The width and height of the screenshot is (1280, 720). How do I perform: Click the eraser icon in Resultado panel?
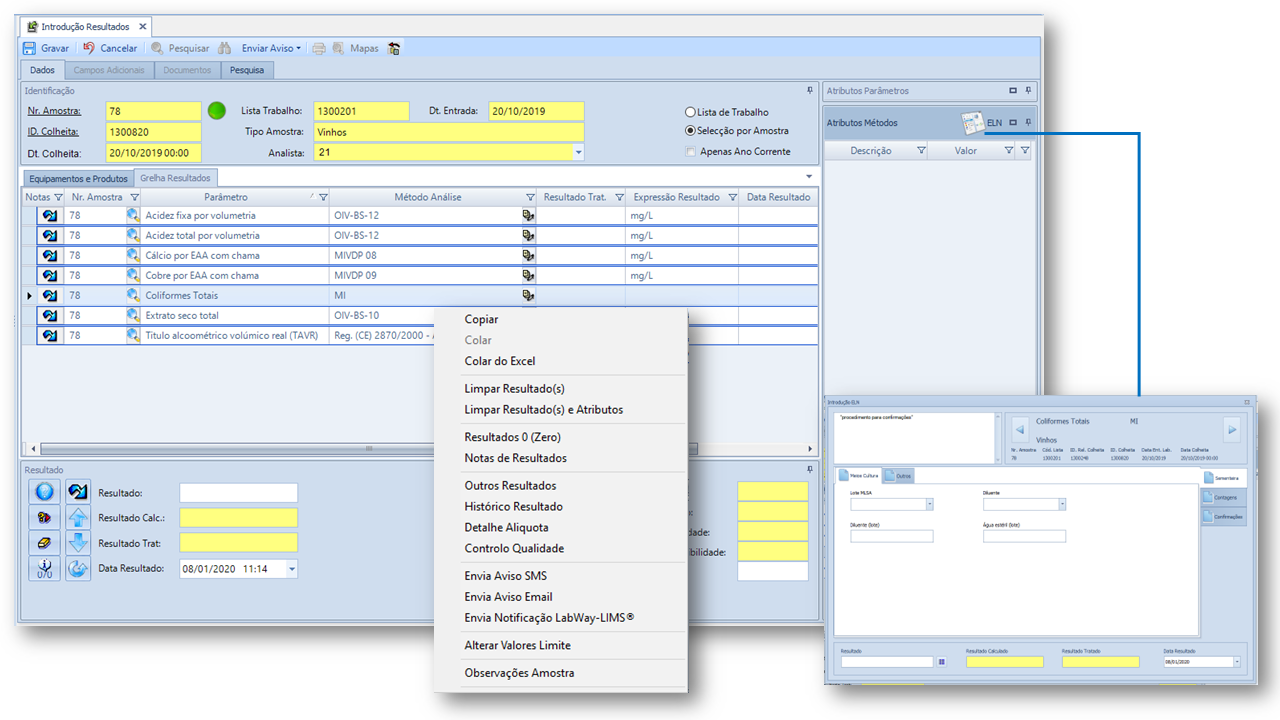tap(44, 543)
